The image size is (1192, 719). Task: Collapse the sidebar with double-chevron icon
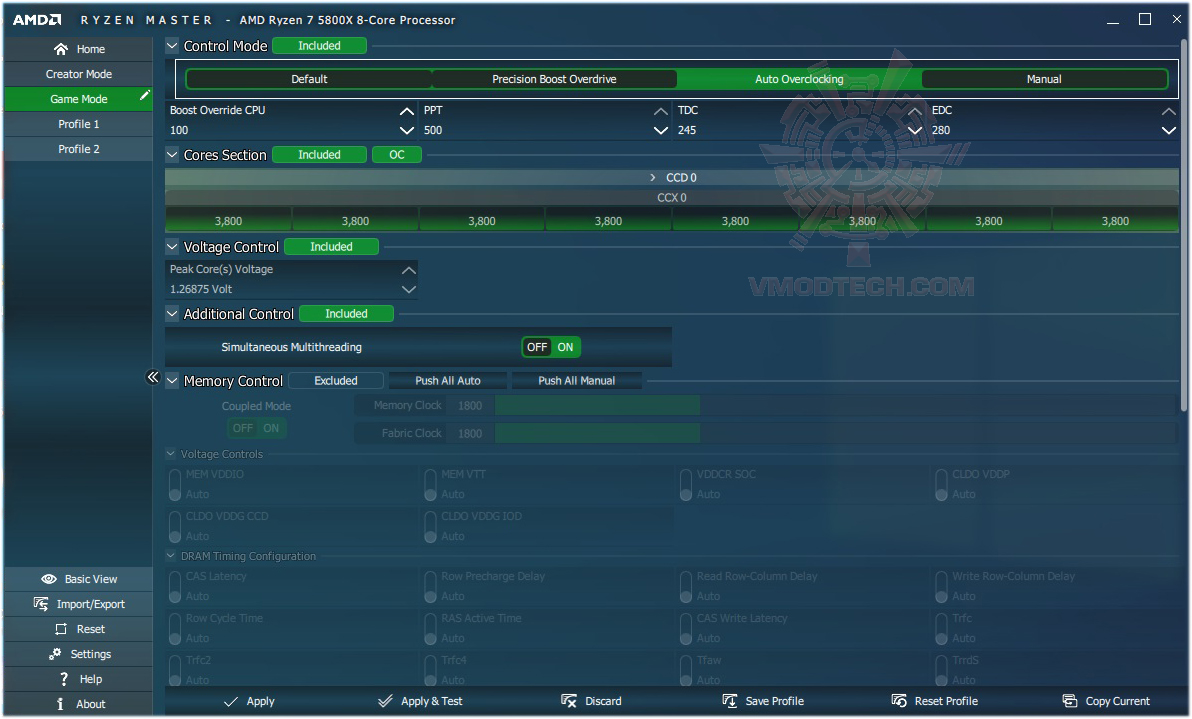(x=153, y=377)
